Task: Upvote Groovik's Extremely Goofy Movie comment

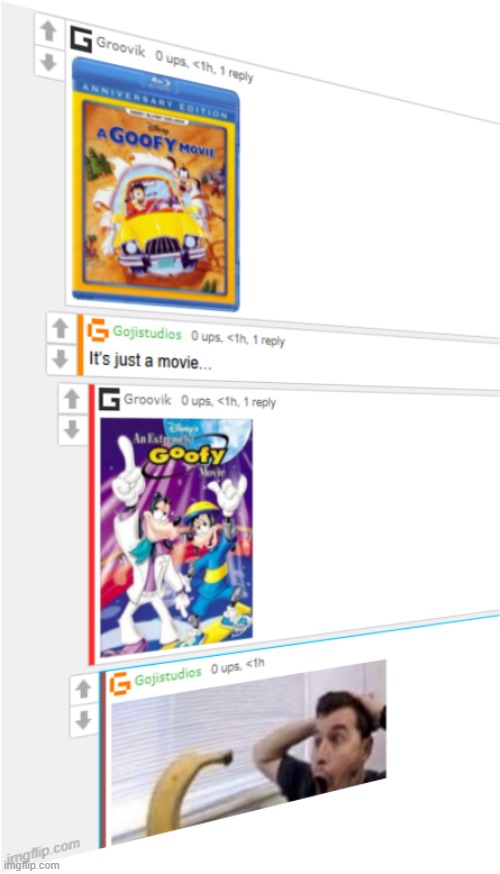Action: pos(72,399)
